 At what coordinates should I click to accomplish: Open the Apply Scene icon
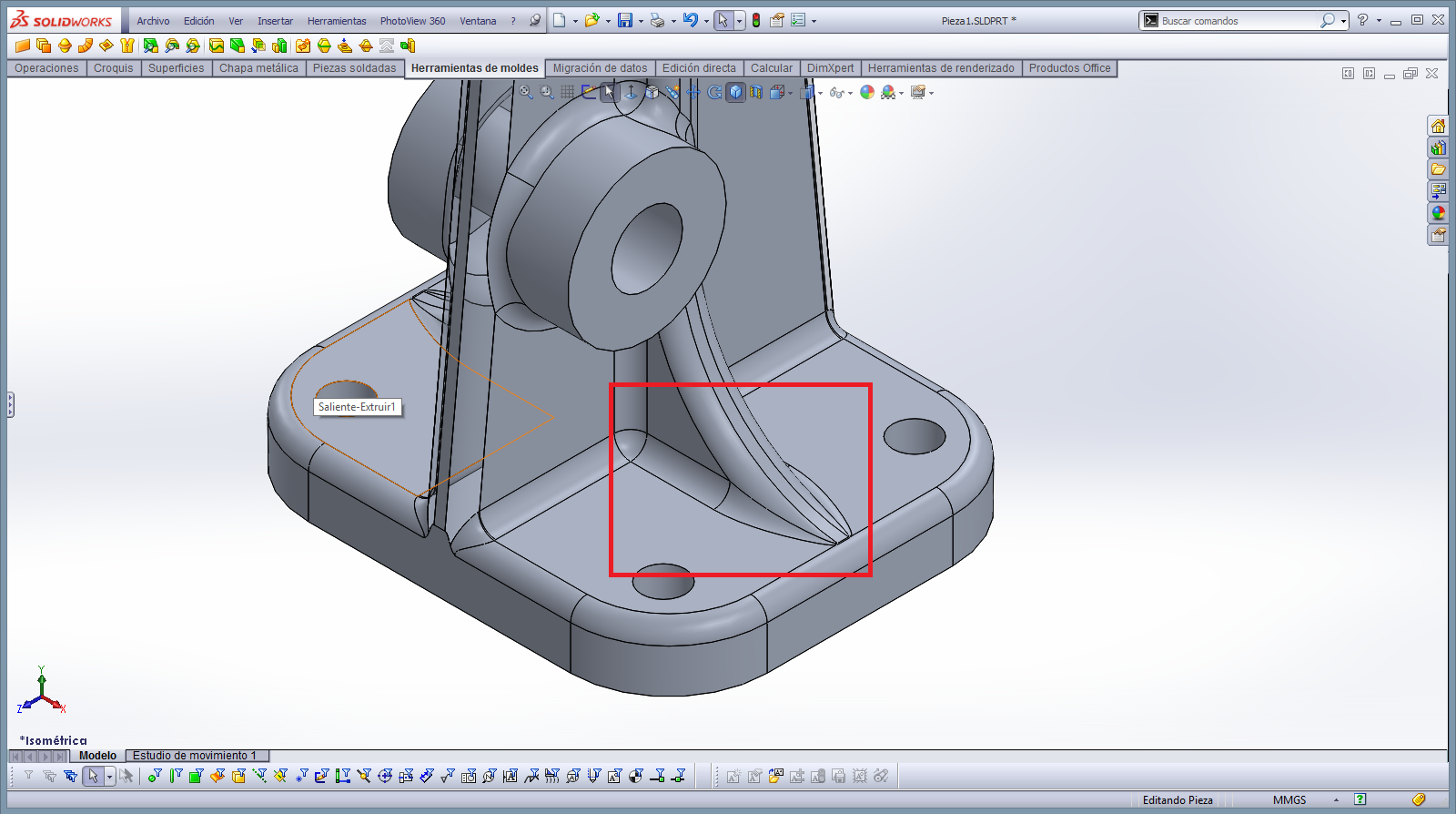pos(887,92)
